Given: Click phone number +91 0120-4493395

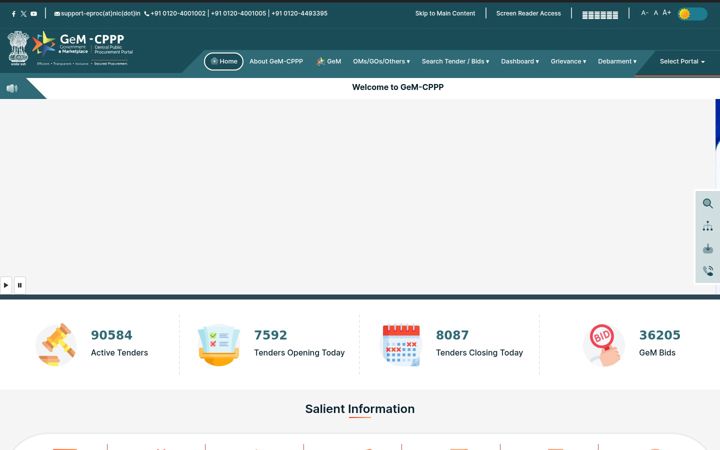Looking at the screenshot, I should pos(299,13).
